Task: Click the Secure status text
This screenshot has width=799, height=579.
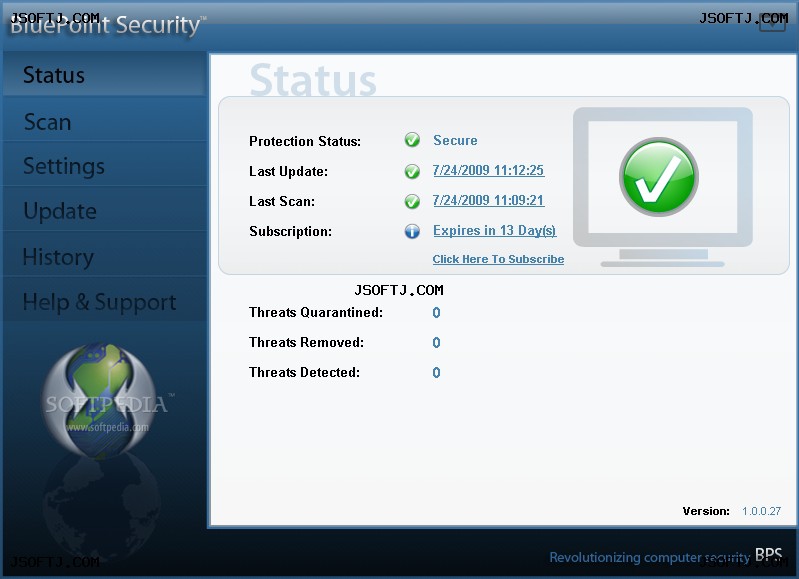Action: coord(455,140)
